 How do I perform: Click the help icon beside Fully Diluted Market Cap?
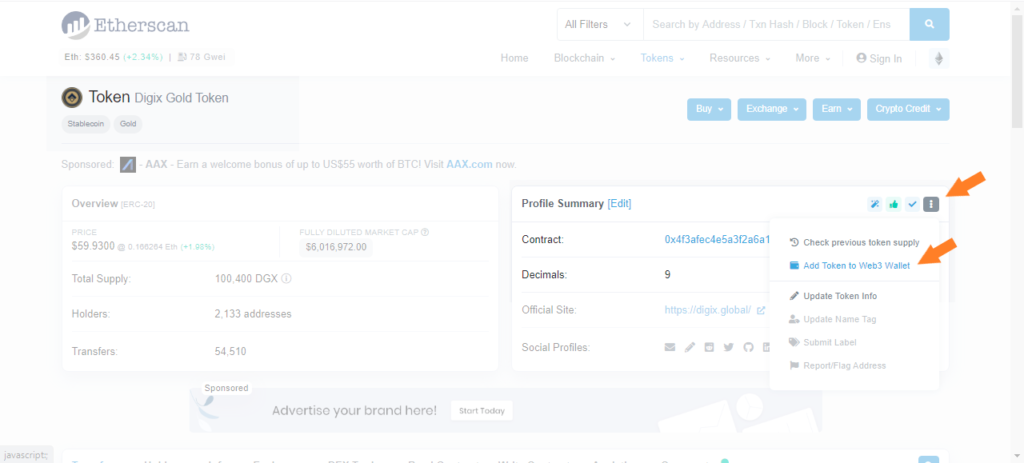(425, 232)
